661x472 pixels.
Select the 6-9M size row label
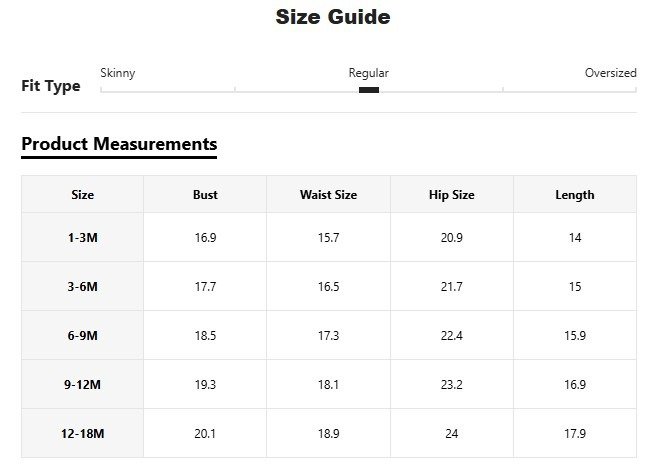coord(83,336)
